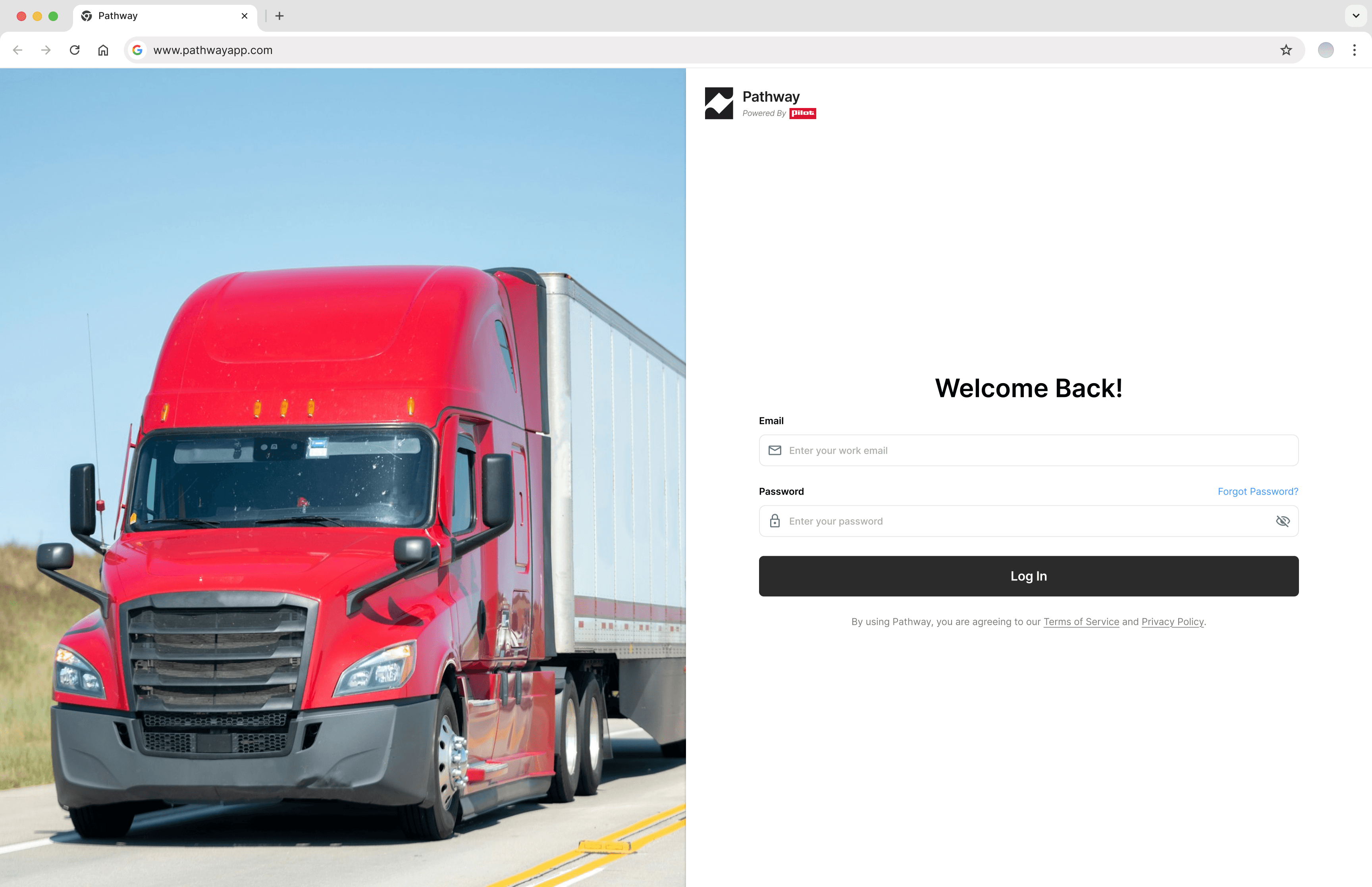Reload the page
This screenshot has width=1372, height=887.
click(x=74, y=50)
